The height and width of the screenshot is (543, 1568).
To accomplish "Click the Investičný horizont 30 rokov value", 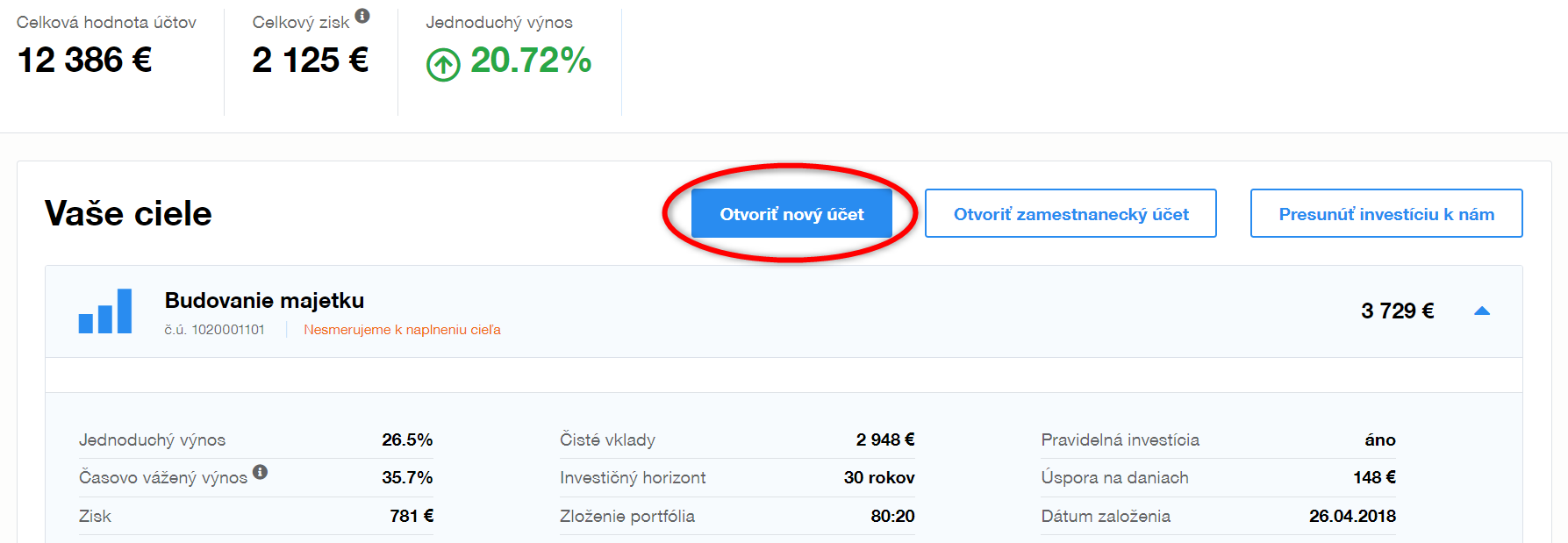I will pyautogui.click(x=879, y=478).
